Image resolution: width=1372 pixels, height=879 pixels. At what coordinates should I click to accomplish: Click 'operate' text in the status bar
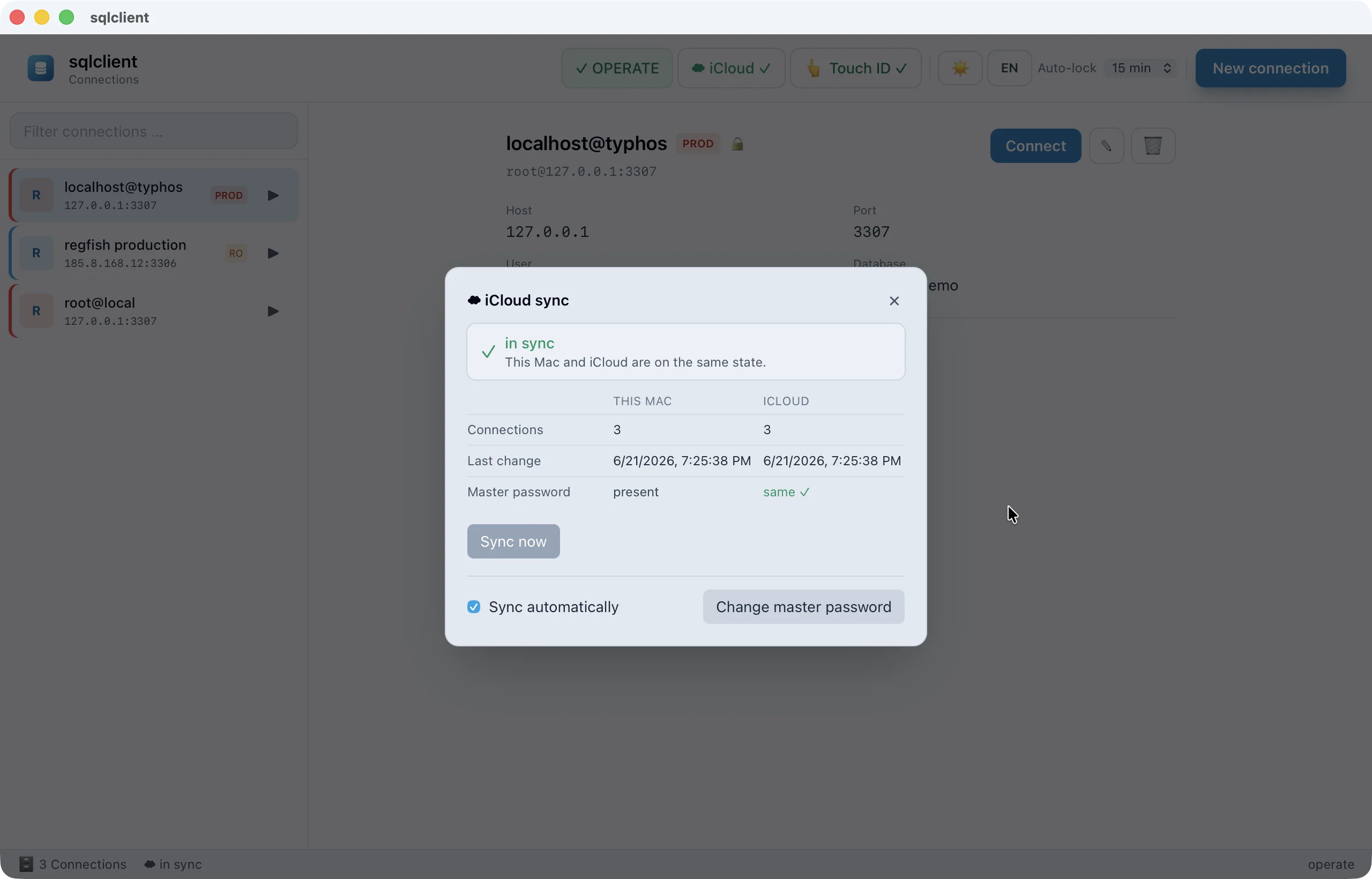pyautogui.click(x=1331, y=865)
